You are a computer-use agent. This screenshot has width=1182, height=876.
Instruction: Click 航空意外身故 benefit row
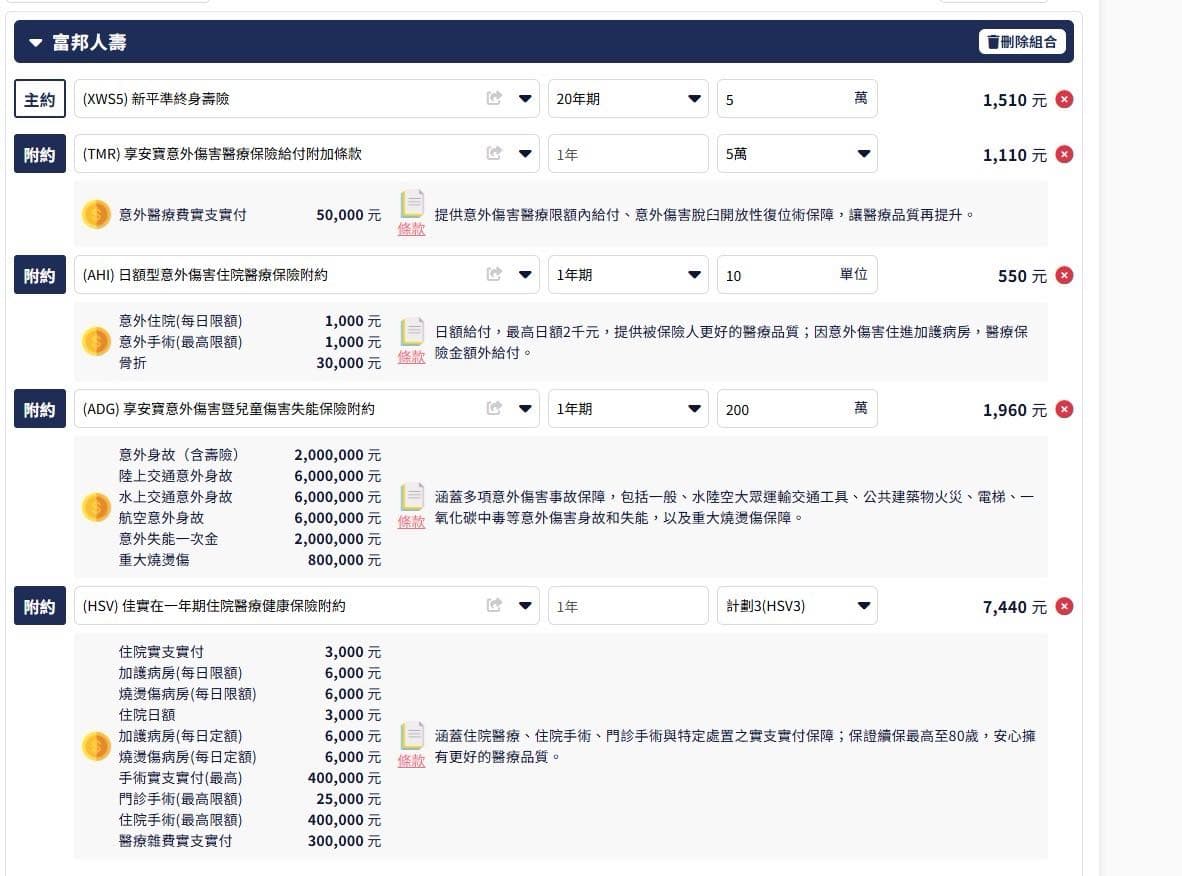pyautogui.click(x=250, y=518)
